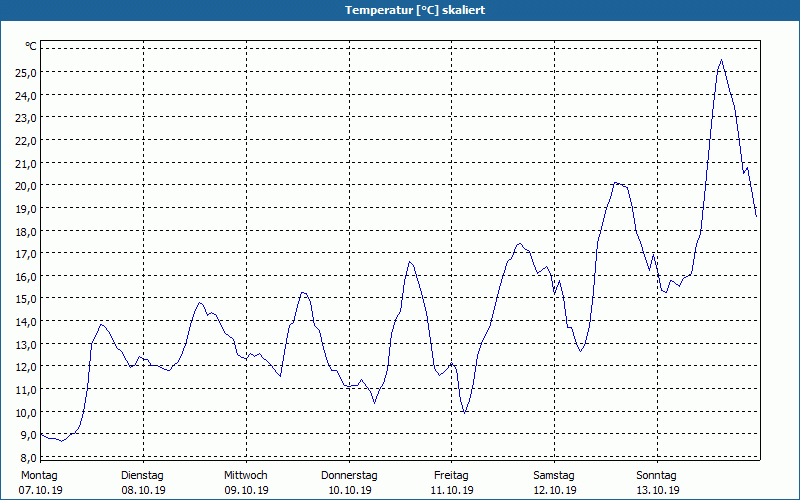The image size is (800, 500).
Task: Select the 'Mittwoch' day label
Action: [245, 476]
